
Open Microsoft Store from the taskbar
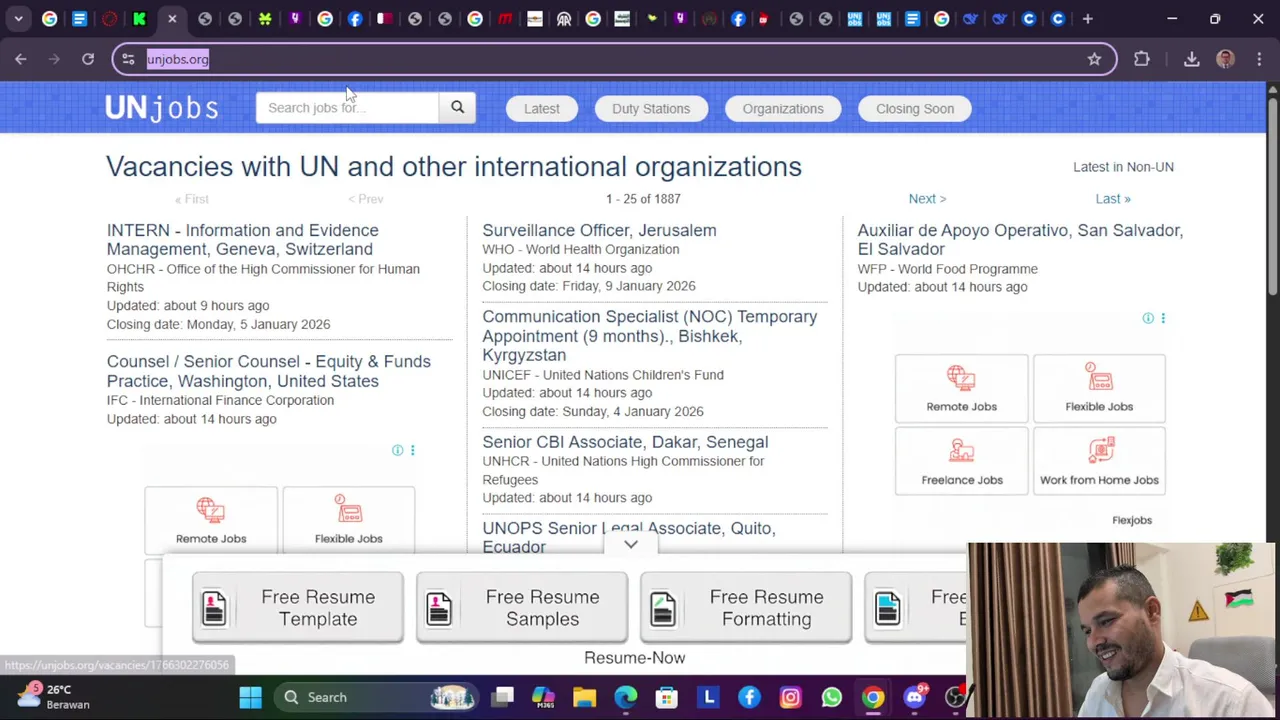coord(666,697)
